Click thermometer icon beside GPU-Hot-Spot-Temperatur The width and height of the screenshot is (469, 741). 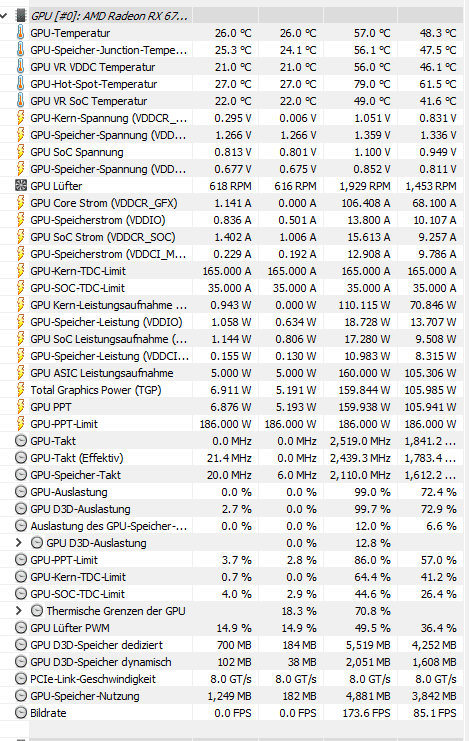click(20, 84)
